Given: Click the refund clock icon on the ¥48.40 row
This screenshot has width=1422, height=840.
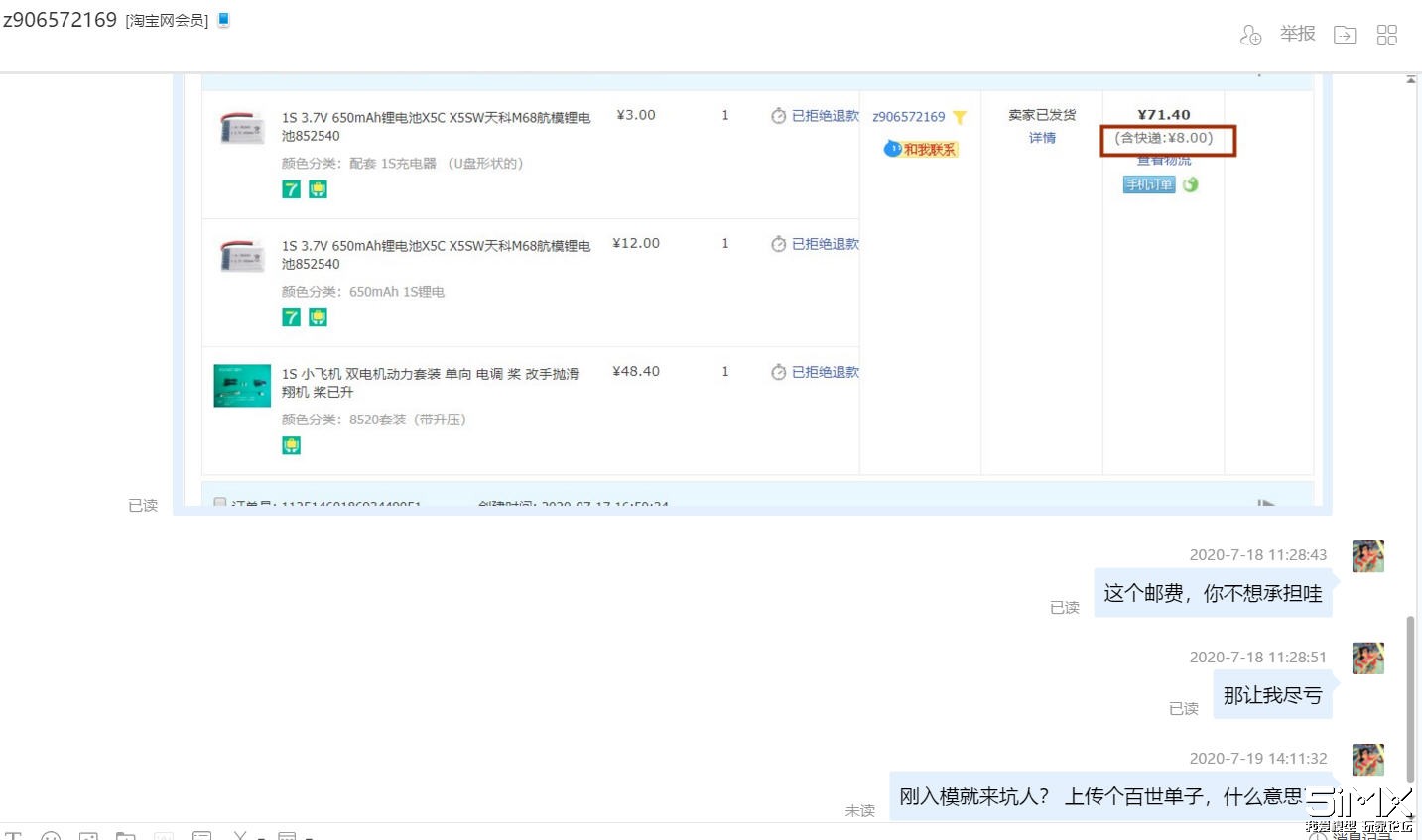Looking at the screenshot, I should pos(779,372).
